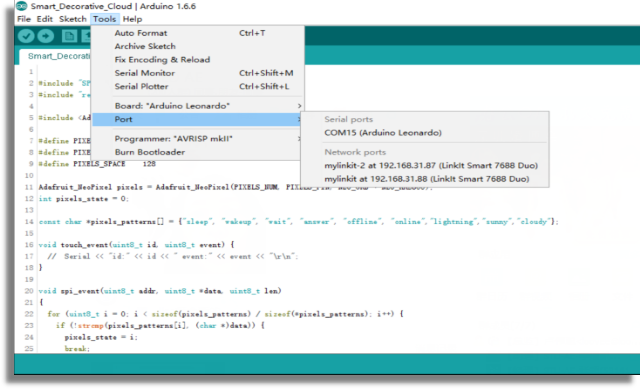The width and height of the screenshot is (640, 389).
Task: Click the New sketch toolbar icon
Action: [69, 36]
